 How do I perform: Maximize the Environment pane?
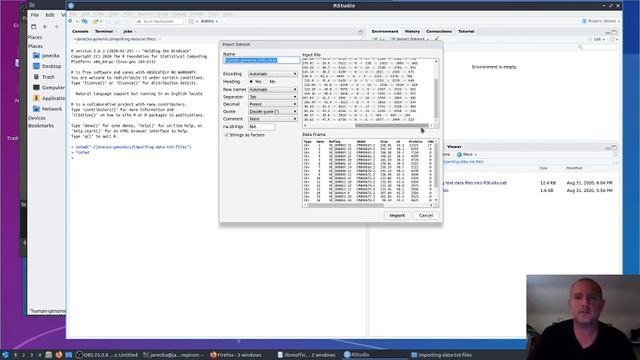tap(614, 31)
